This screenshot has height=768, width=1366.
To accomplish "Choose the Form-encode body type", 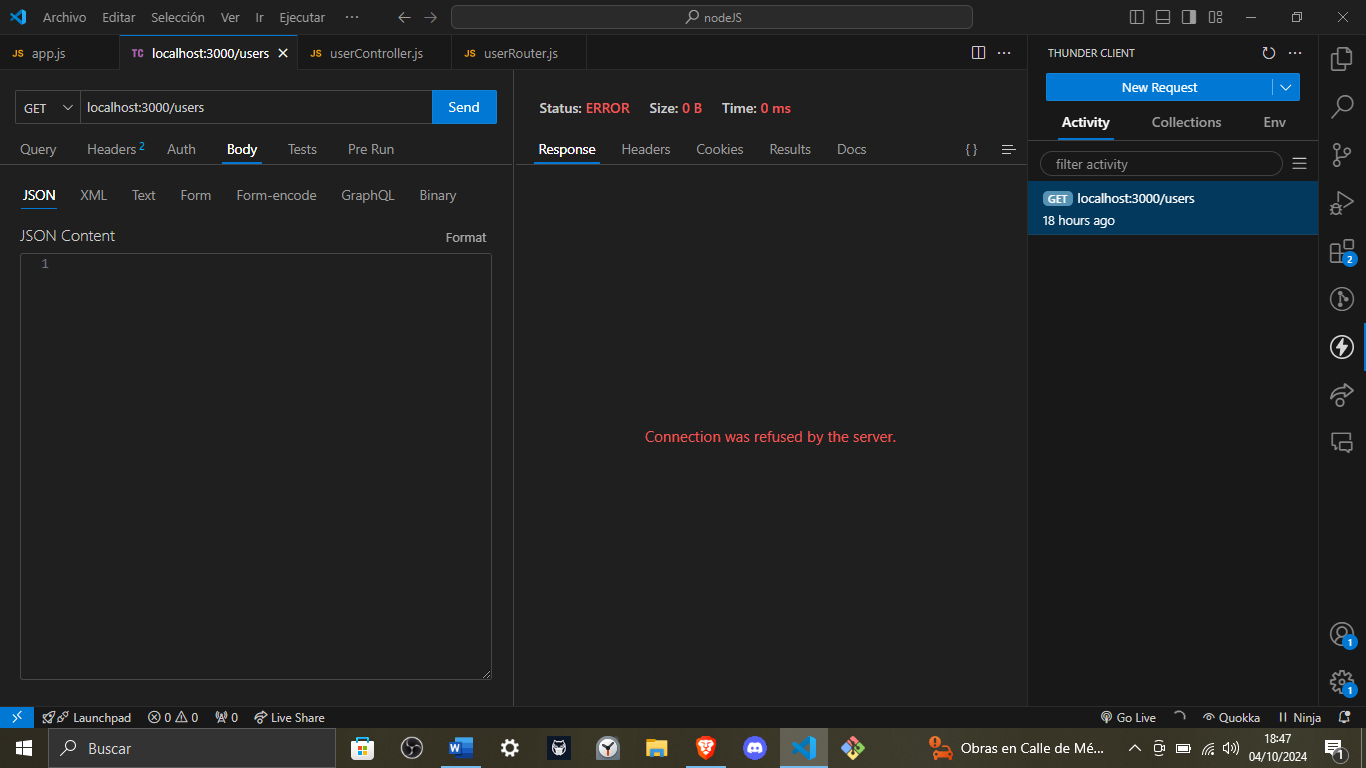I will click(x=276, y=195).
